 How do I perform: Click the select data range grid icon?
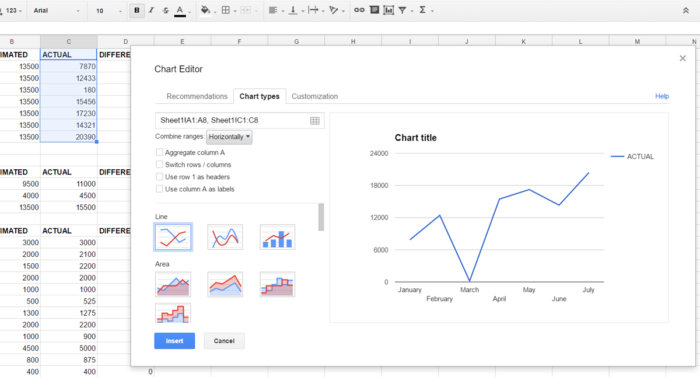click(315, 121)
